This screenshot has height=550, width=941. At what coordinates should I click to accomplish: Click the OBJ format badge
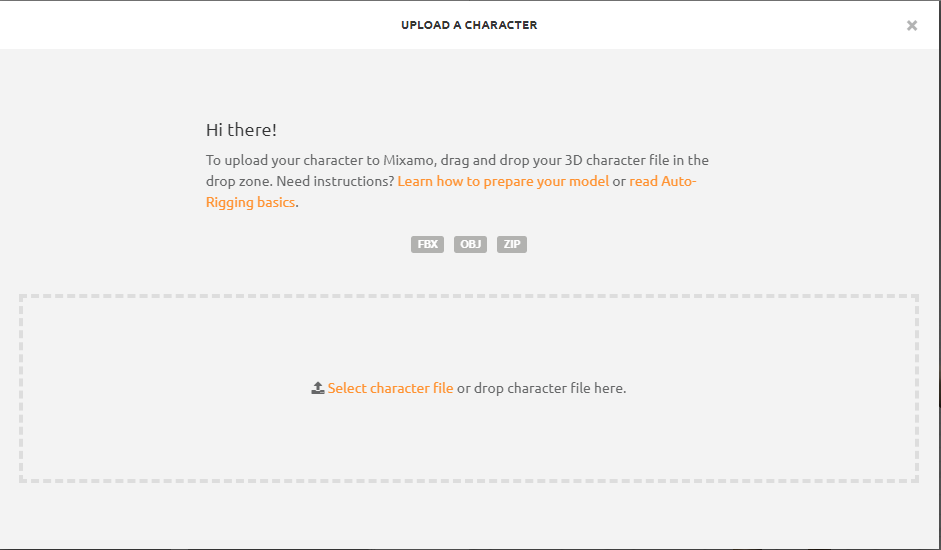(470, 244)
